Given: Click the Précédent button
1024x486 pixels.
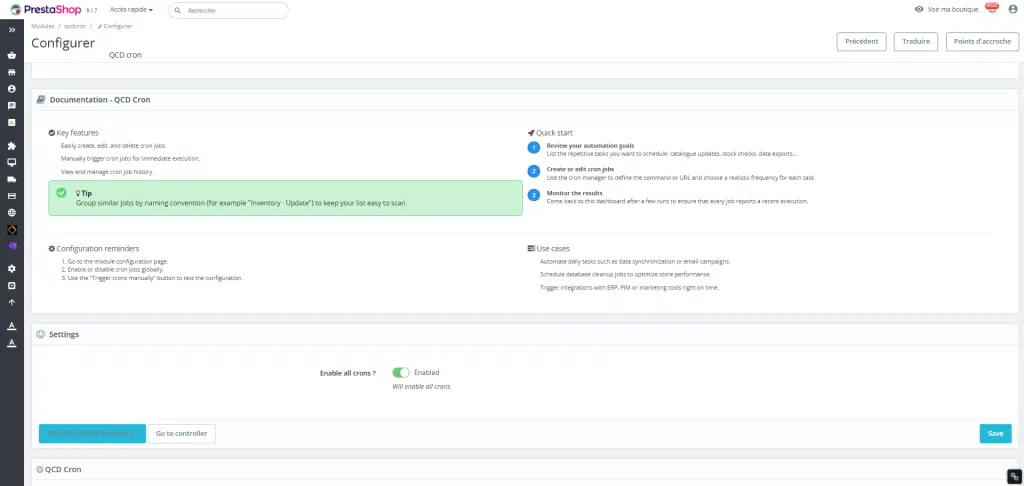Looking at the screenshot, I should [861, 41].
